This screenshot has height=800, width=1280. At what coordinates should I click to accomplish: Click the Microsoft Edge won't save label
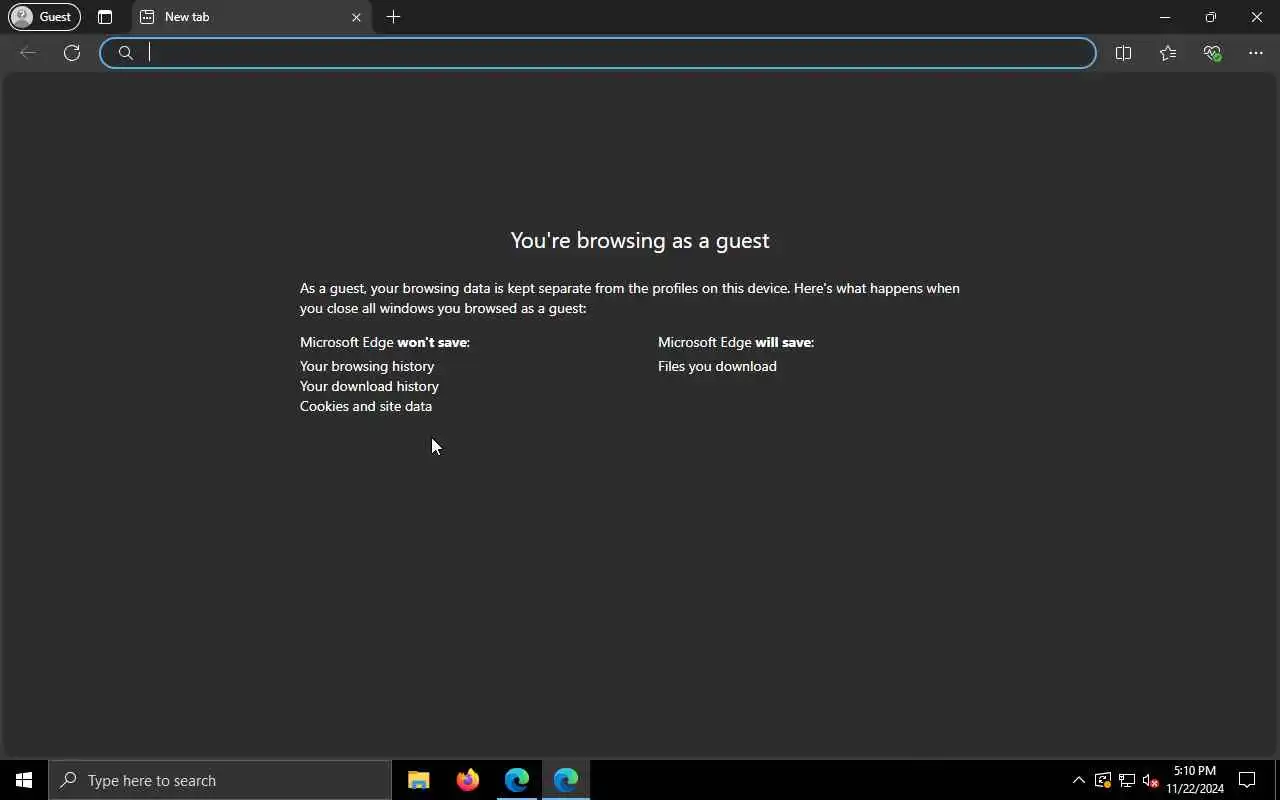[385, 342]
